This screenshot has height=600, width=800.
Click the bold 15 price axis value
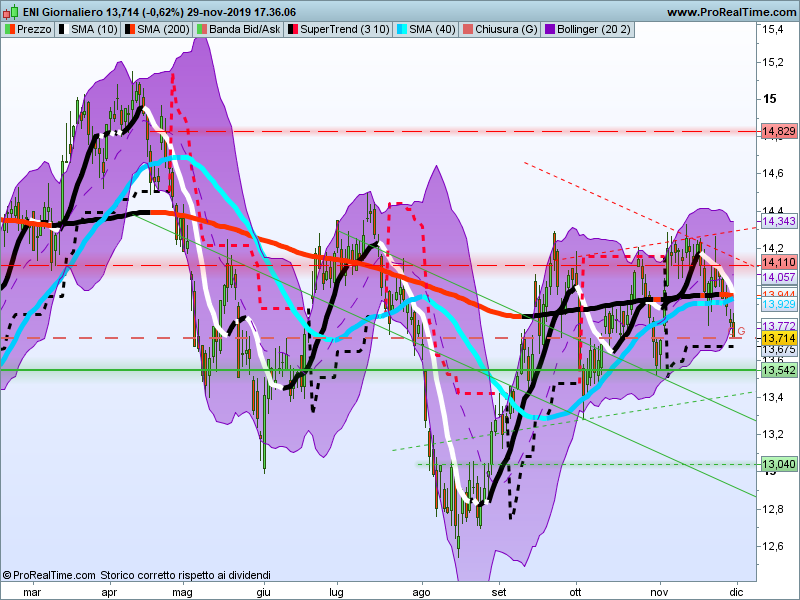click(769, 98)
